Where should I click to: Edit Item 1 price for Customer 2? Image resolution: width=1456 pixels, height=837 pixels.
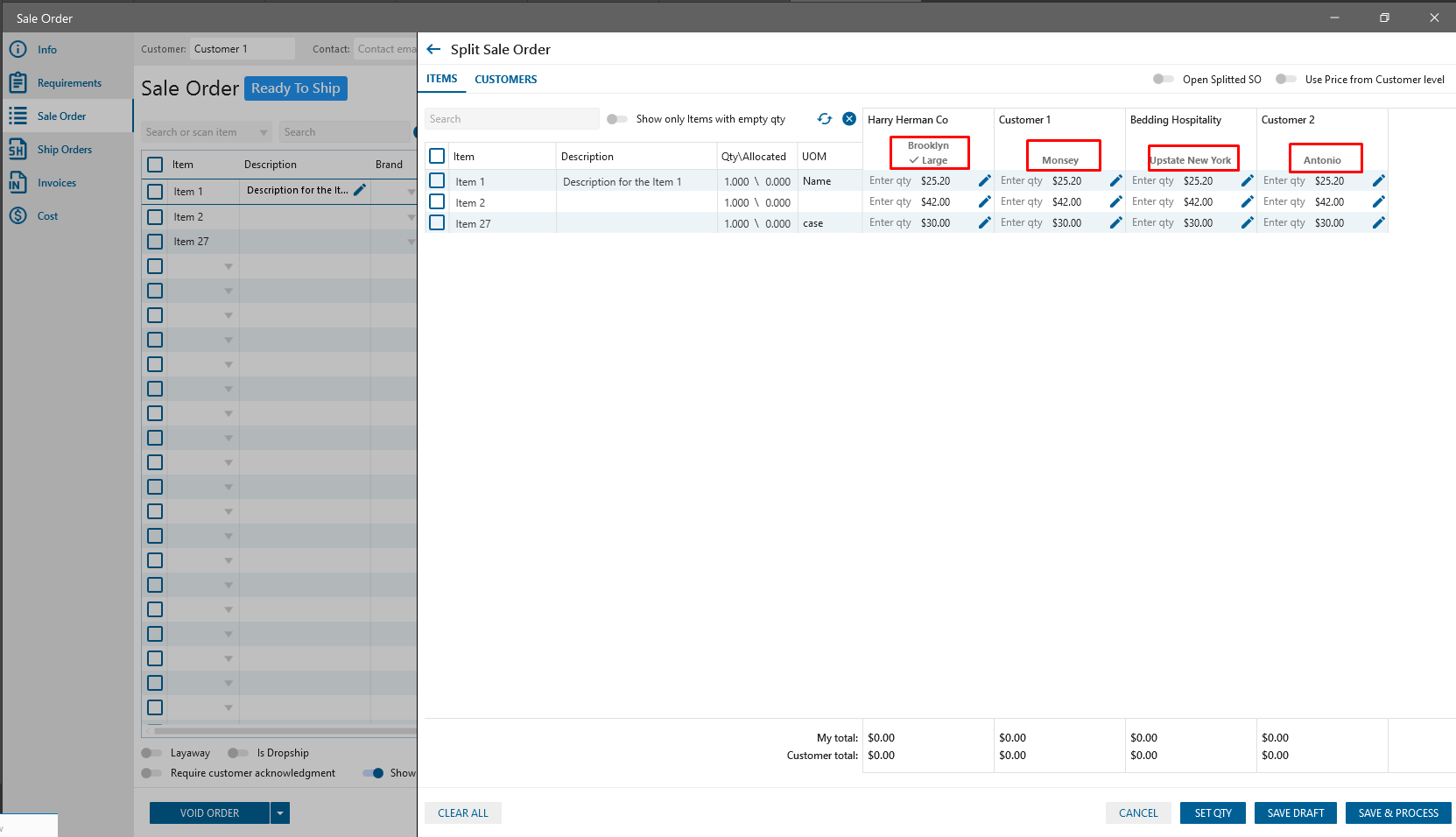point(1378,180)
